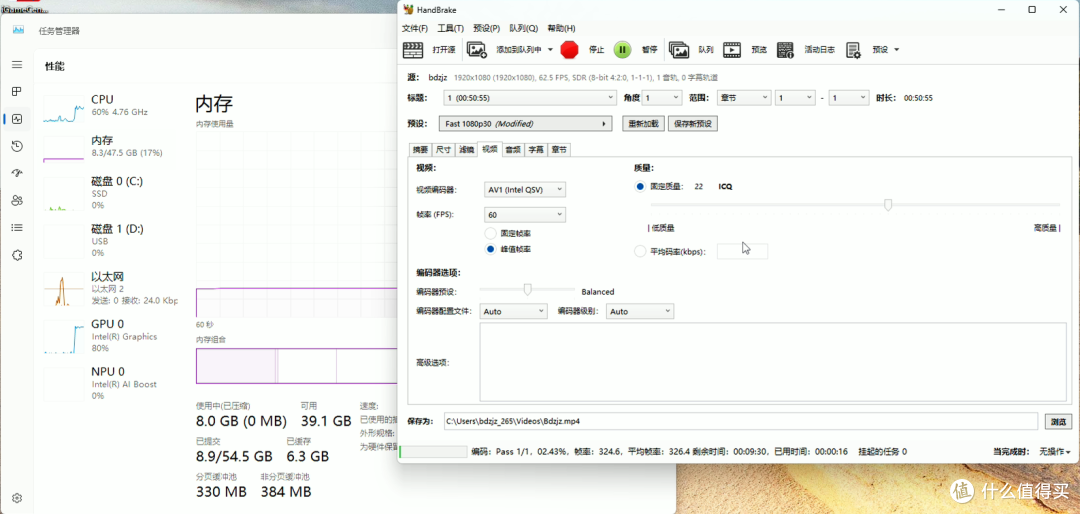1080x514 pixels.
Task: Open Startup apps icon in Task Manager
Action: pos(17,173)
